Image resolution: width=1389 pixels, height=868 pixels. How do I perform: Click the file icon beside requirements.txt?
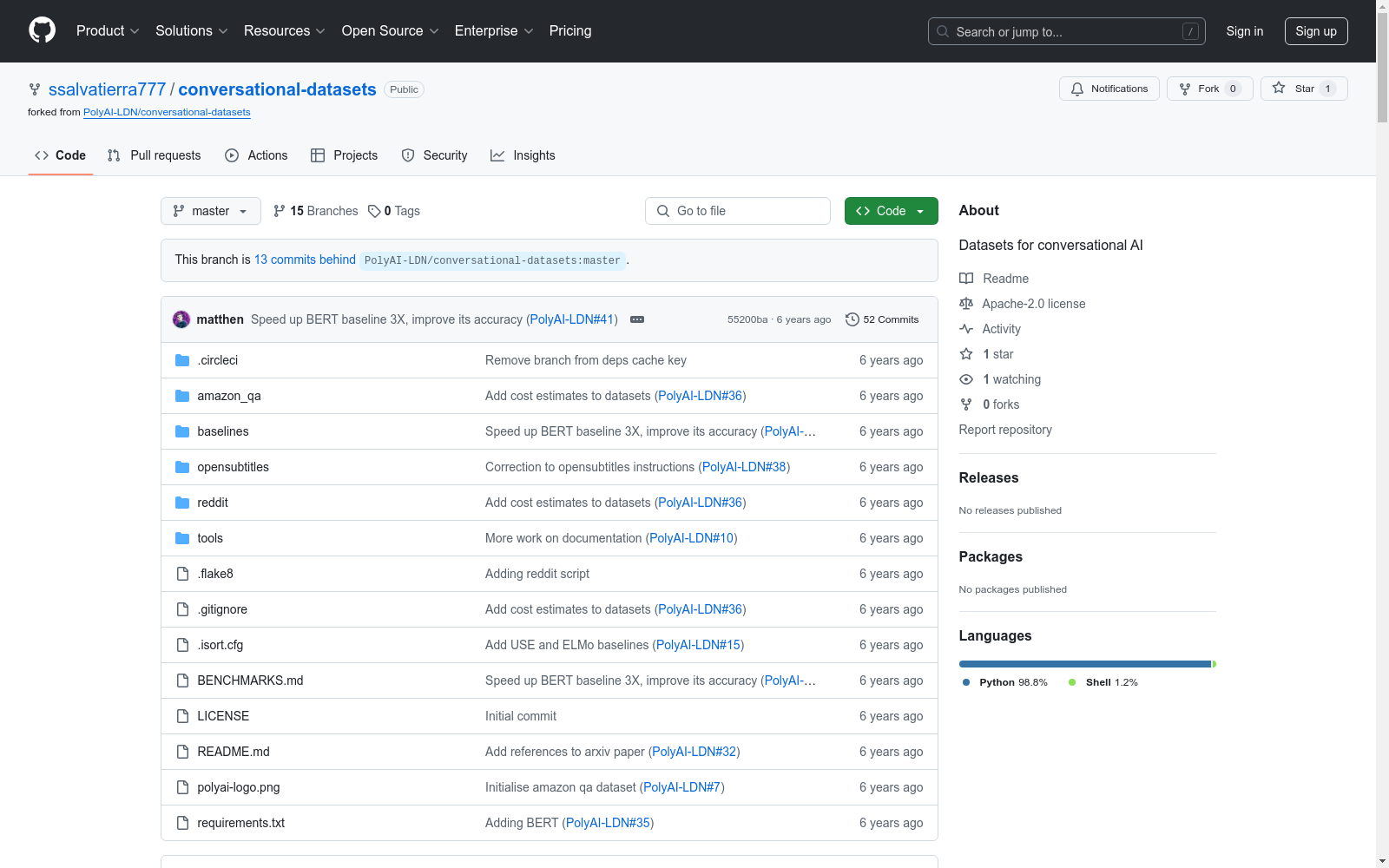[182, 823]
